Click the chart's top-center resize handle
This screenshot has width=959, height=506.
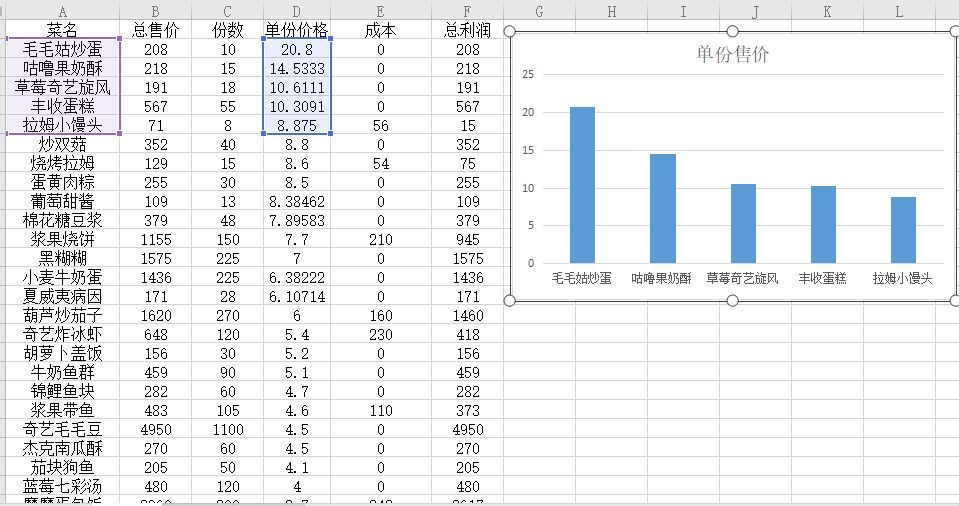coord(732,31)
